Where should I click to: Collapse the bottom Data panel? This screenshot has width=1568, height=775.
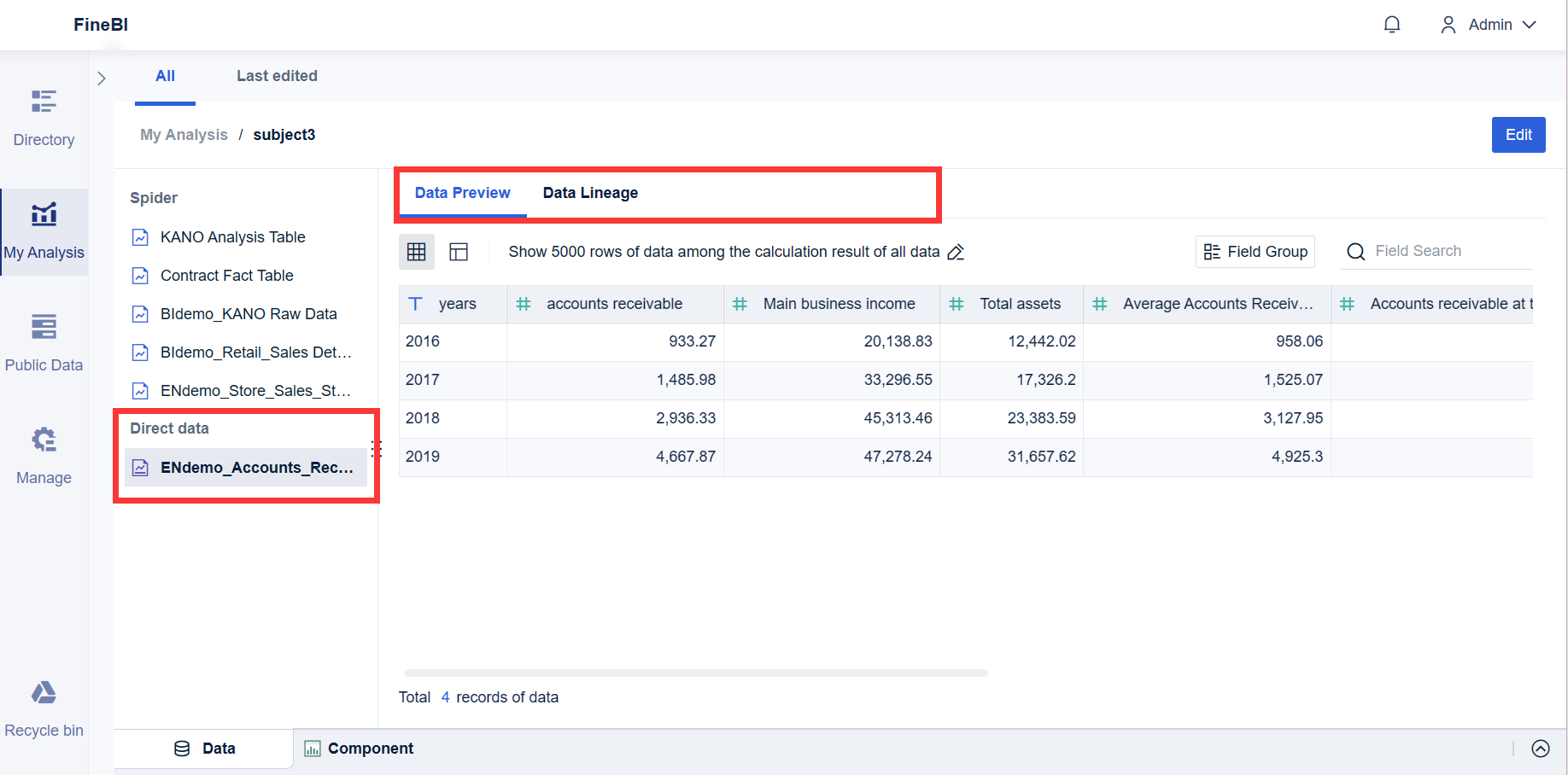[1542, 749]
